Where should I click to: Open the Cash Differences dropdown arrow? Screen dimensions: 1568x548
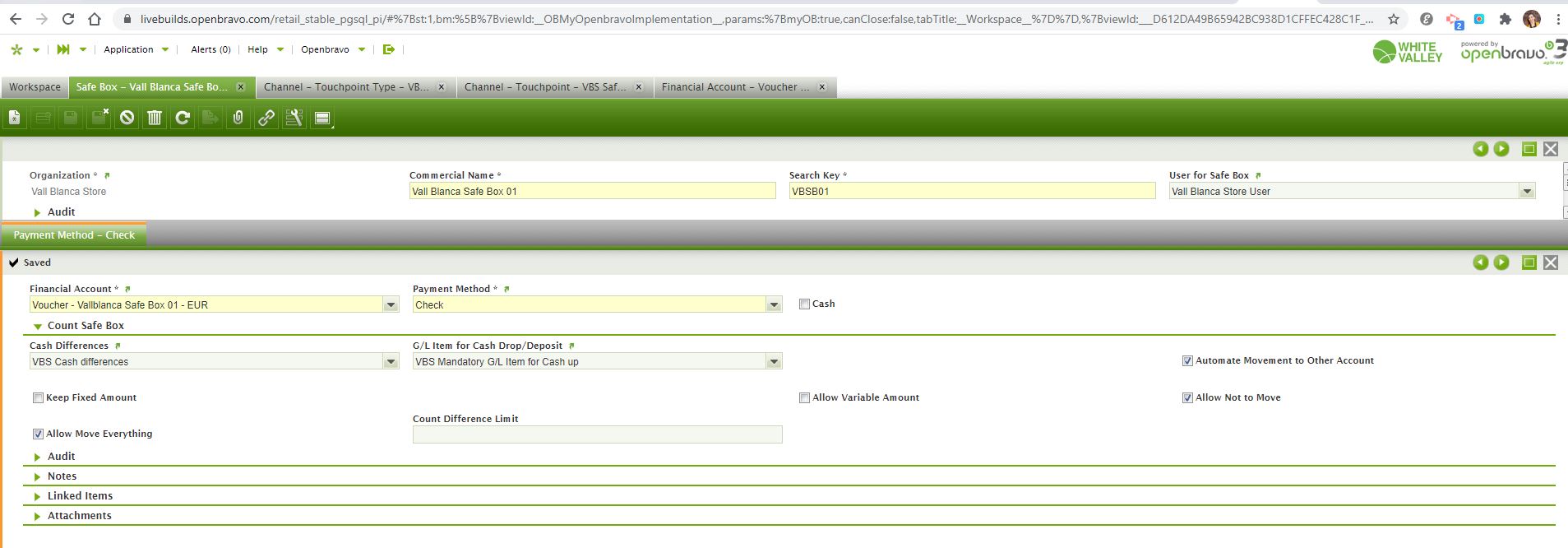point(391,362)
